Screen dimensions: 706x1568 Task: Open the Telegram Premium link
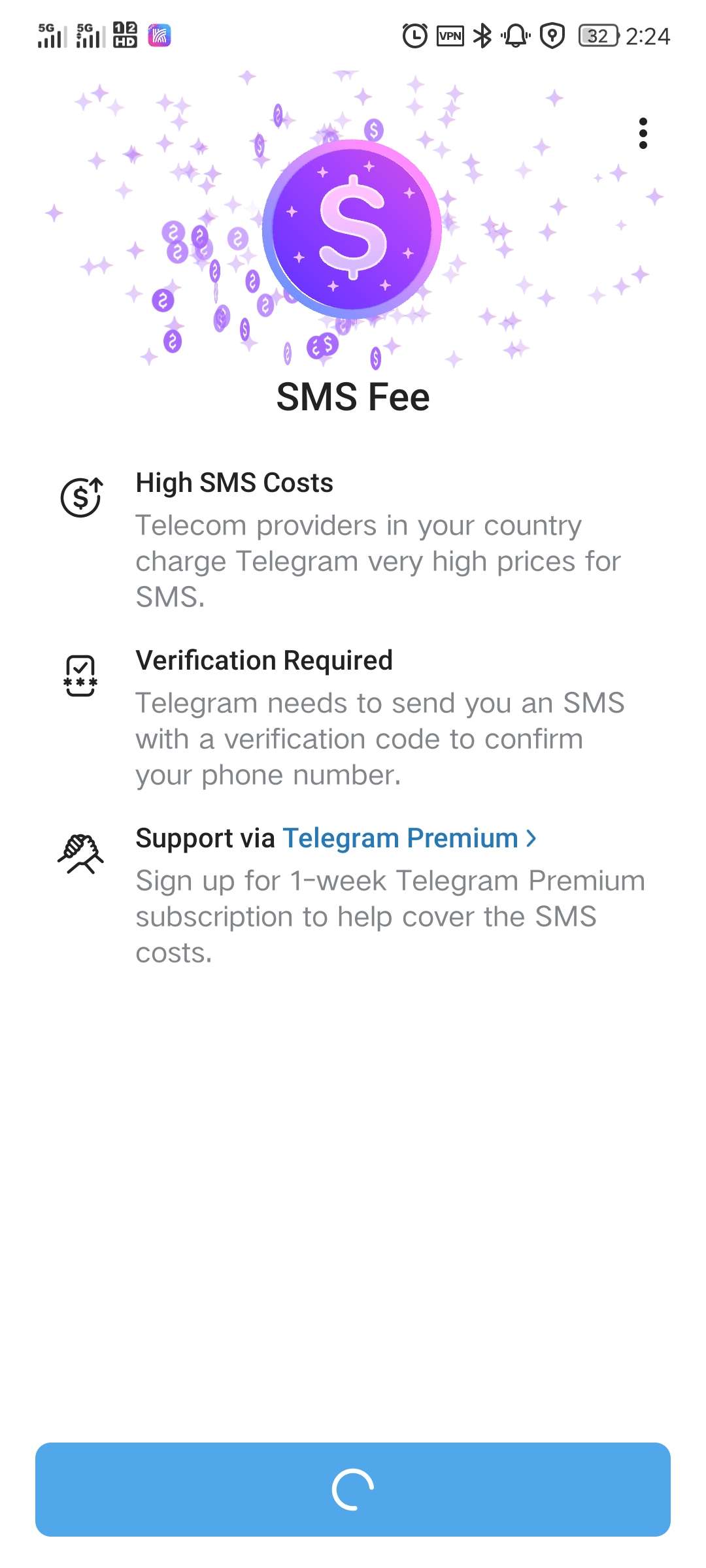point(400,838)
